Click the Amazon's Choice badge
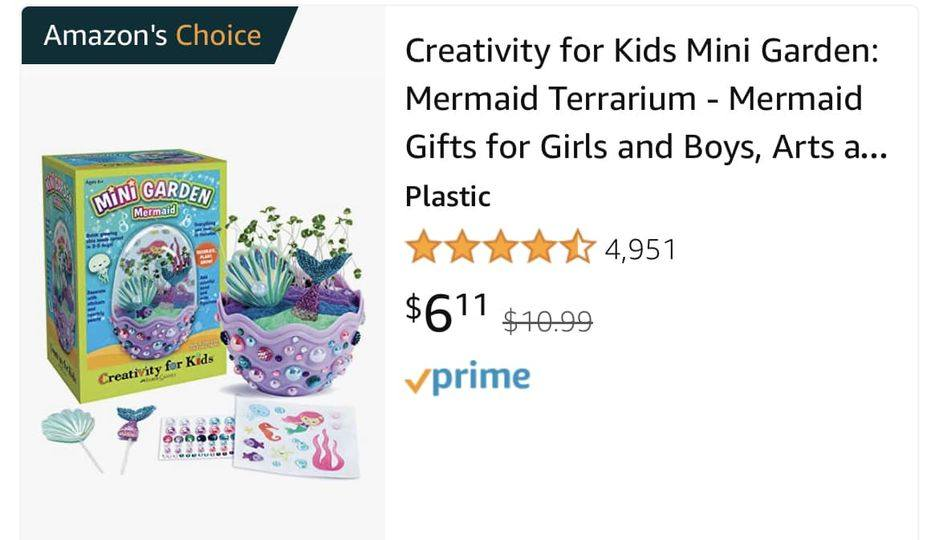The width and height of the screenshot is (939, 540). (x=152, y=36)
